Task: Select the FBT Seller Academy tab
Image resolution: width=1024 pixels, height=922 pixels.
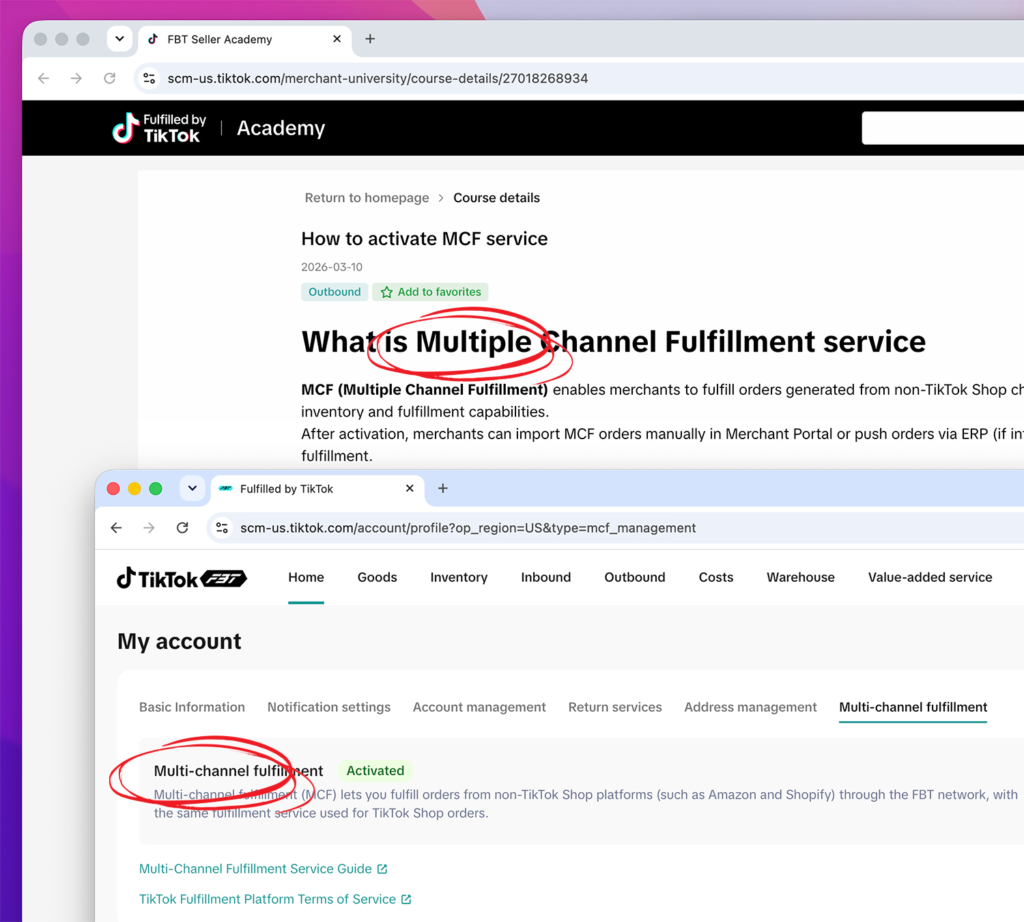Action: pos(245,39)
